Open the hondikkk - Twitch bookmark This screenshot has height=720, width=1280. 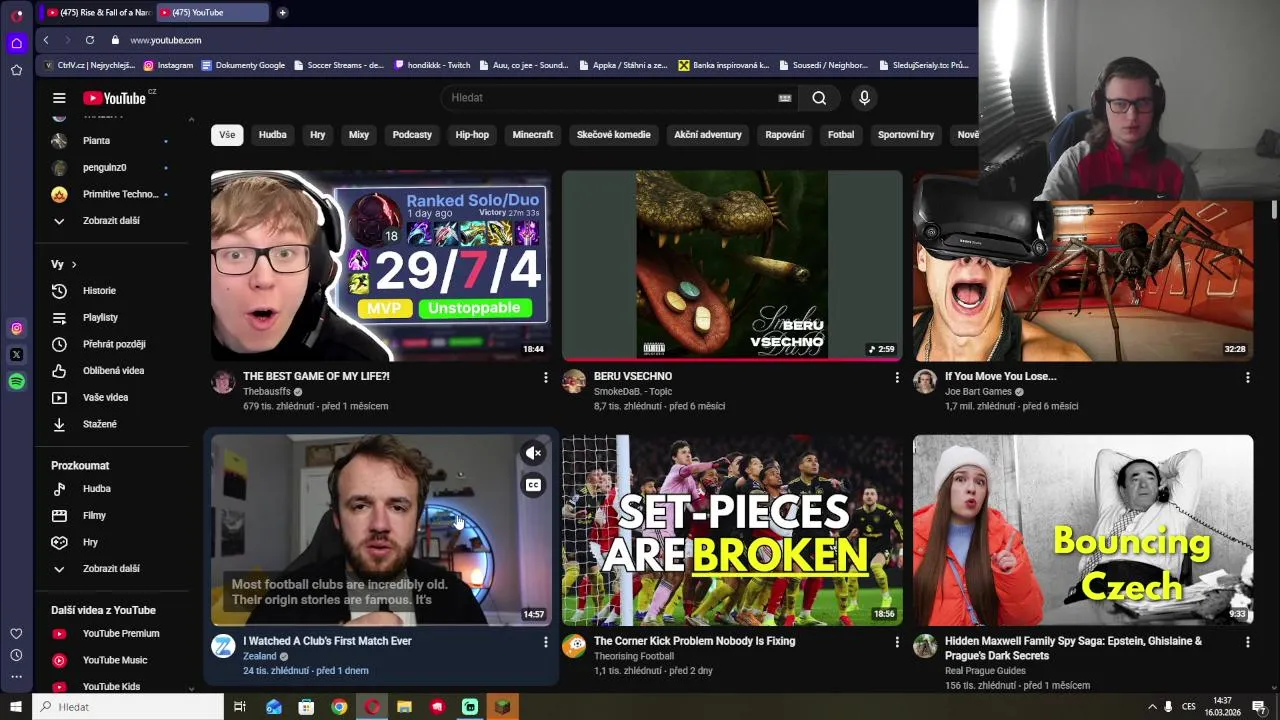pos(432,65)
